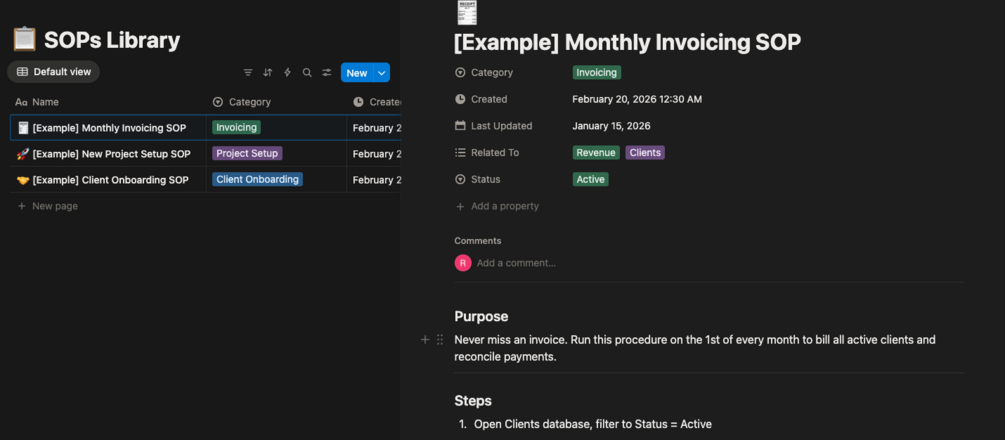The image size is (1005, 440).
Task: Click the Category column header
Action: pos(249,102)
